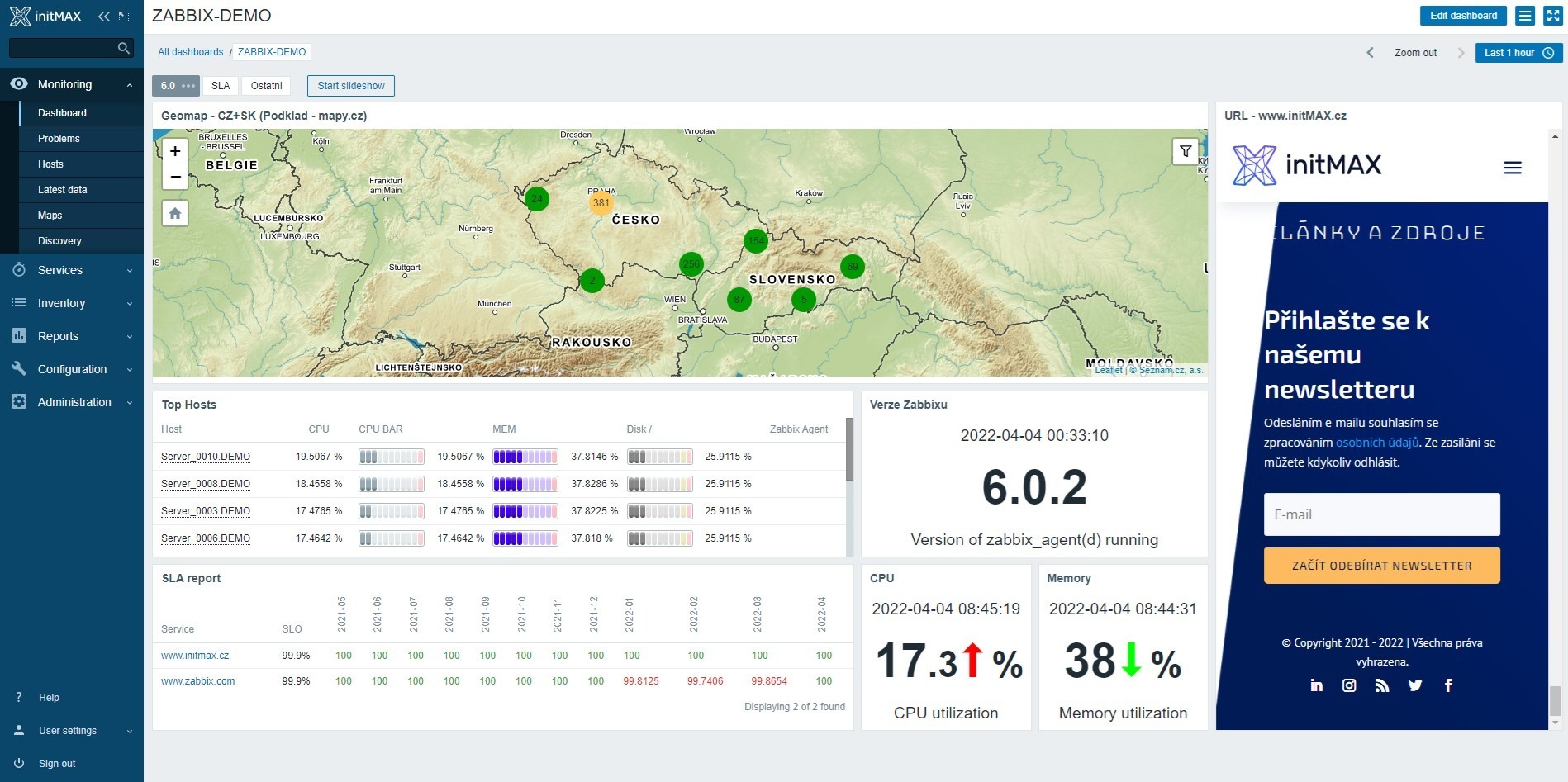Click the Edit dashboard button

[1463, 16]
